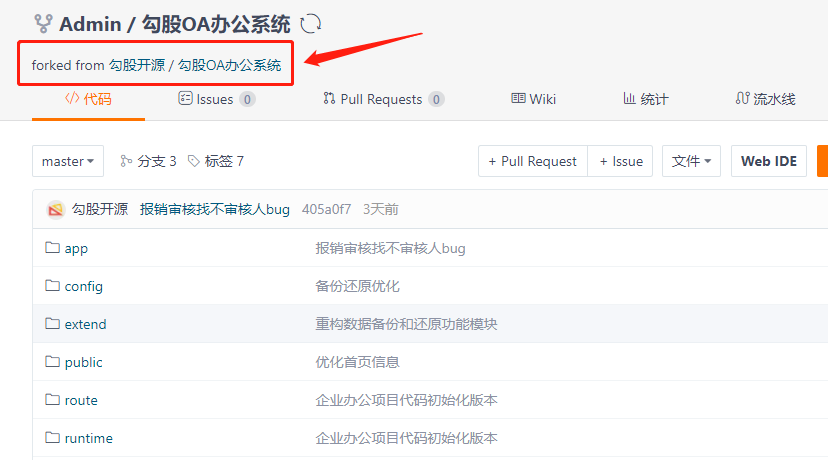View the 分支 3 branches list

point(148,161)
